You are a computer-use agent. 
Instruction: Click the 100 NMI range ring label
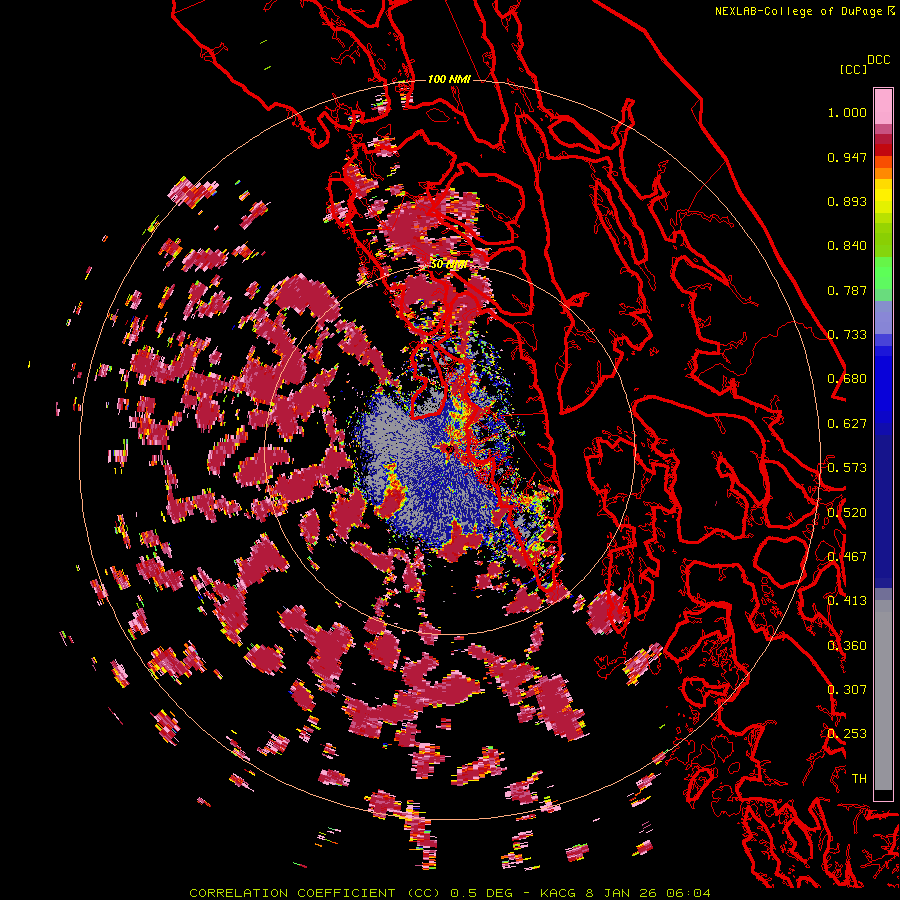pyautogui.click(x=449, y=79)
